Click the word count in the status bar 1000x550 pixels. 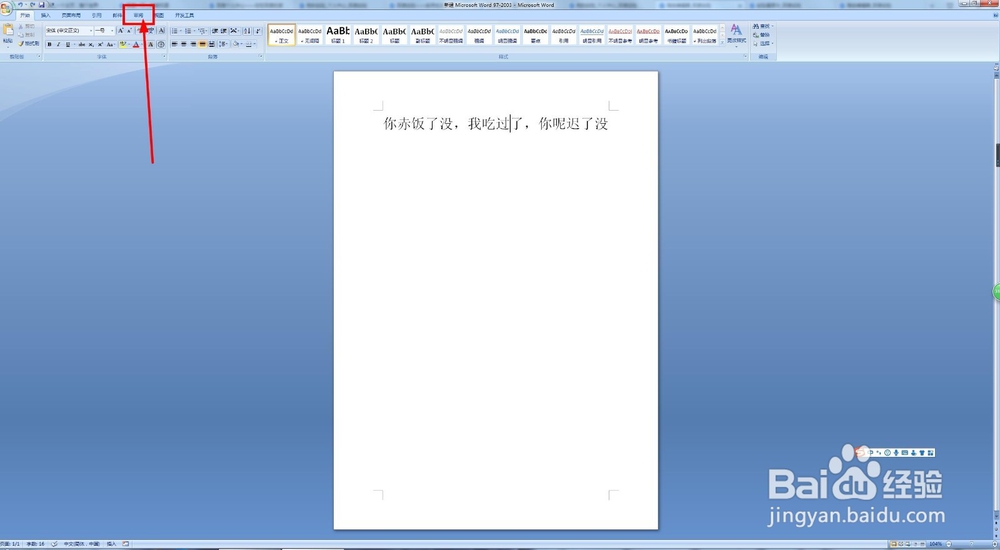click(35, 544)
